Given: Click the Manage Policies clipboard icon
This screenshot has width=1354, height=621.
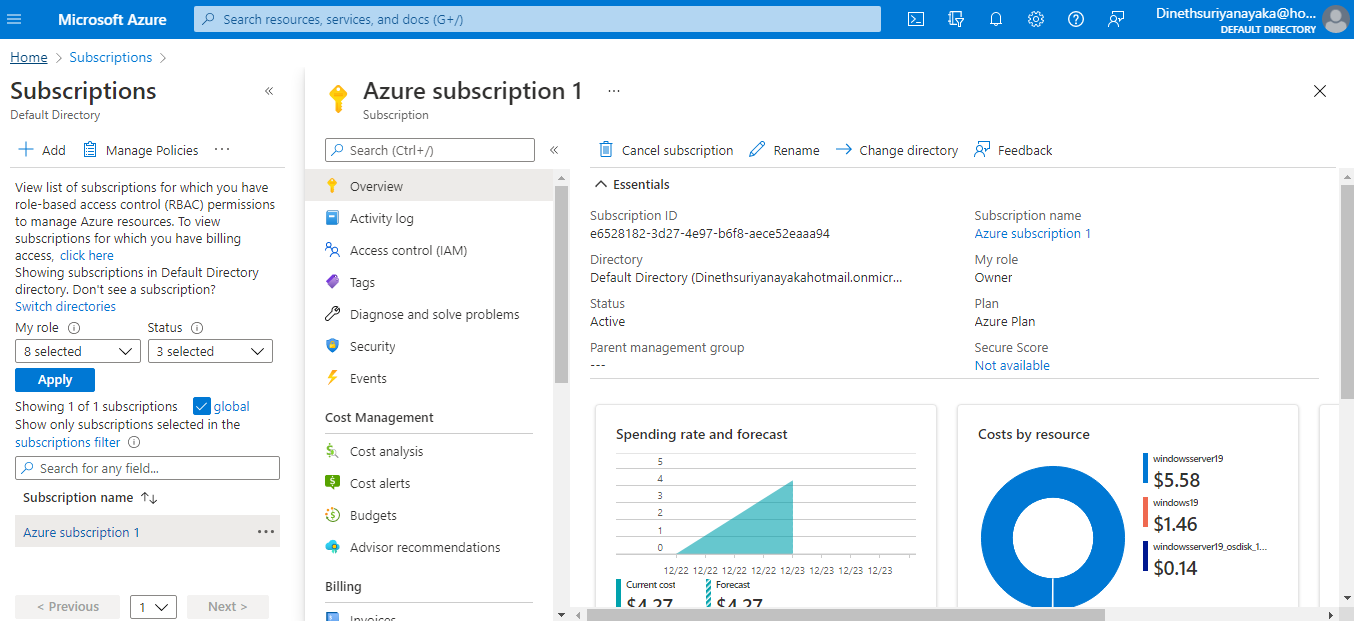Looking at the screenshot, I should pos(90,150).
